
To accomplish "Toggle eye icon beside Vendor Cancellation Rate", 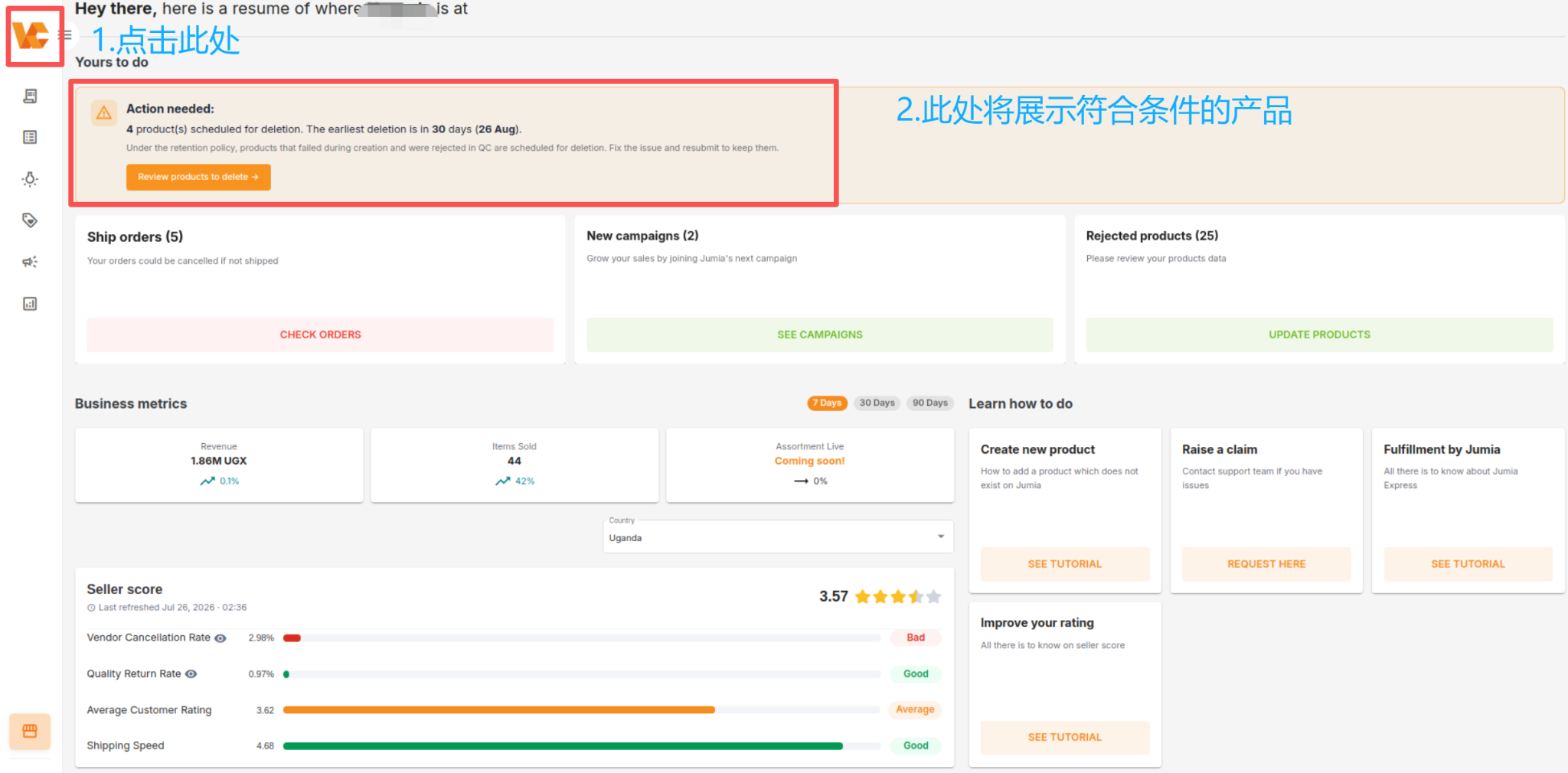I will point(220,638).
